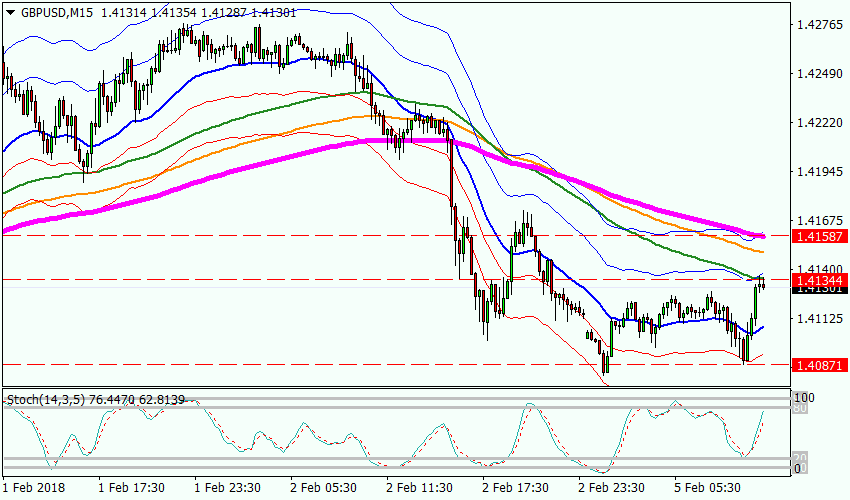The width and height of the screenshot is (850, 500).
Task: Click the 1.42220 price scale value
Action: (820, 123)
